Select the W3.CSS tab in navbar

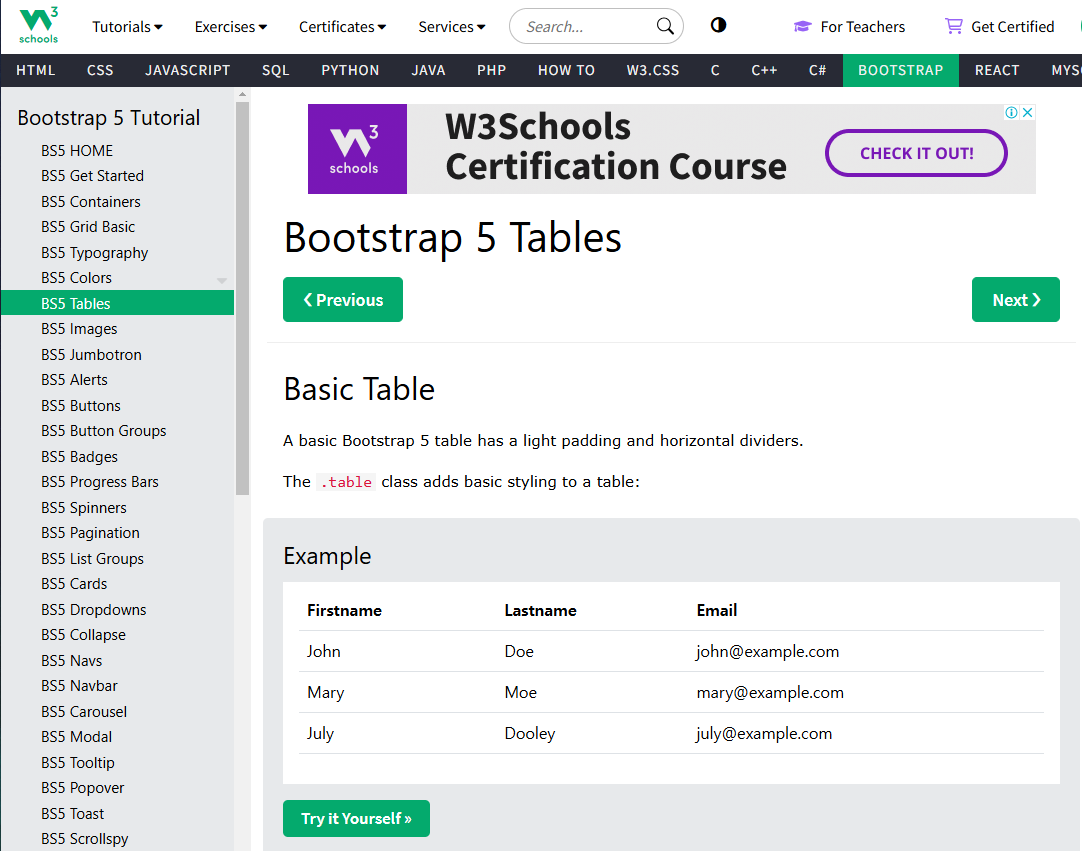point(652,70)
